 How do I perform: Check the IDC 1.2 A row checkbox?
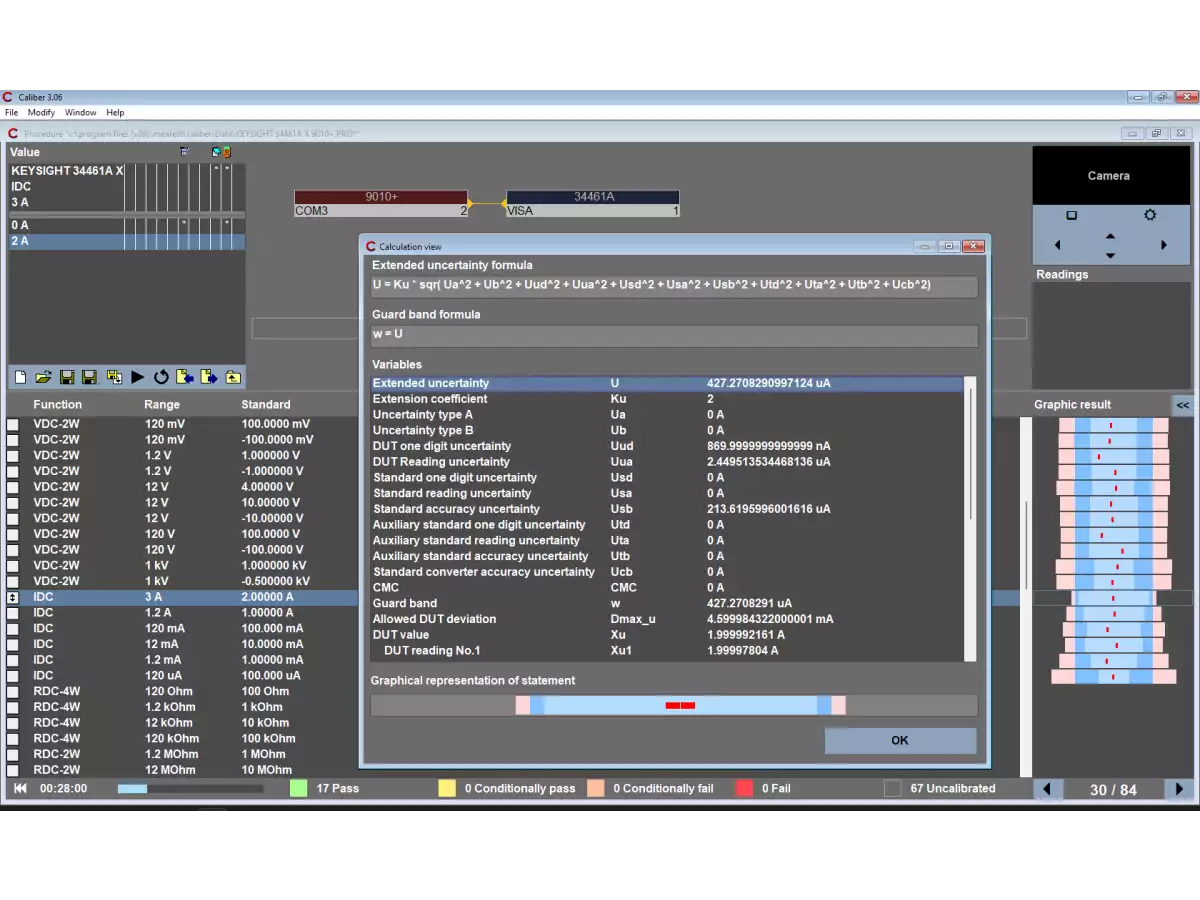point(13,613)
